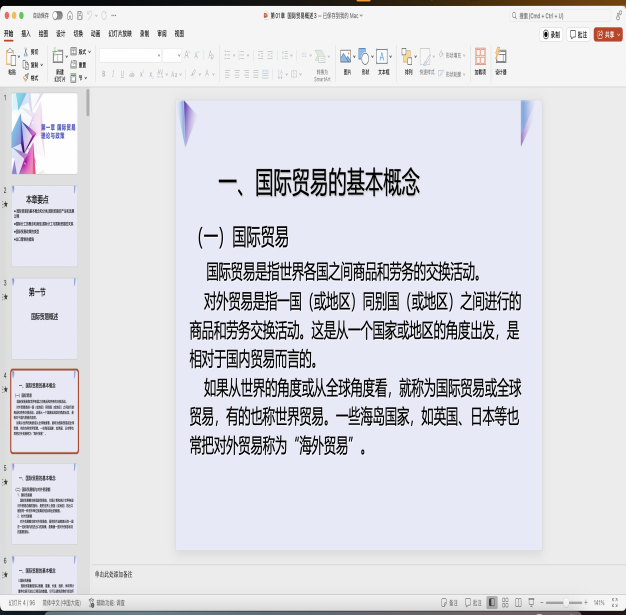
Task: Click the 共享 share button
Action: [607, 34]
